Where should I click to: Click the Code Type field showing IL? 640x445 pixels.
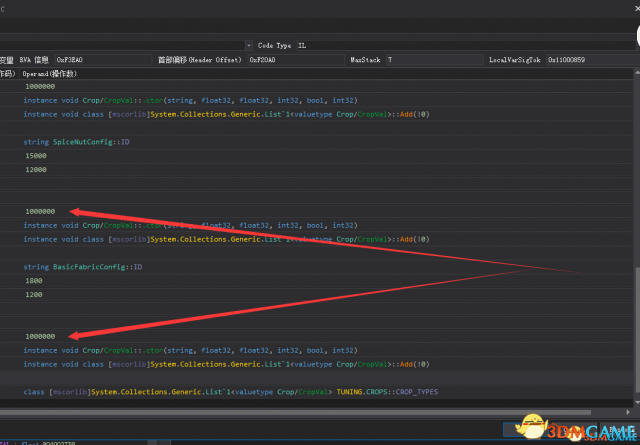point(468,45)
